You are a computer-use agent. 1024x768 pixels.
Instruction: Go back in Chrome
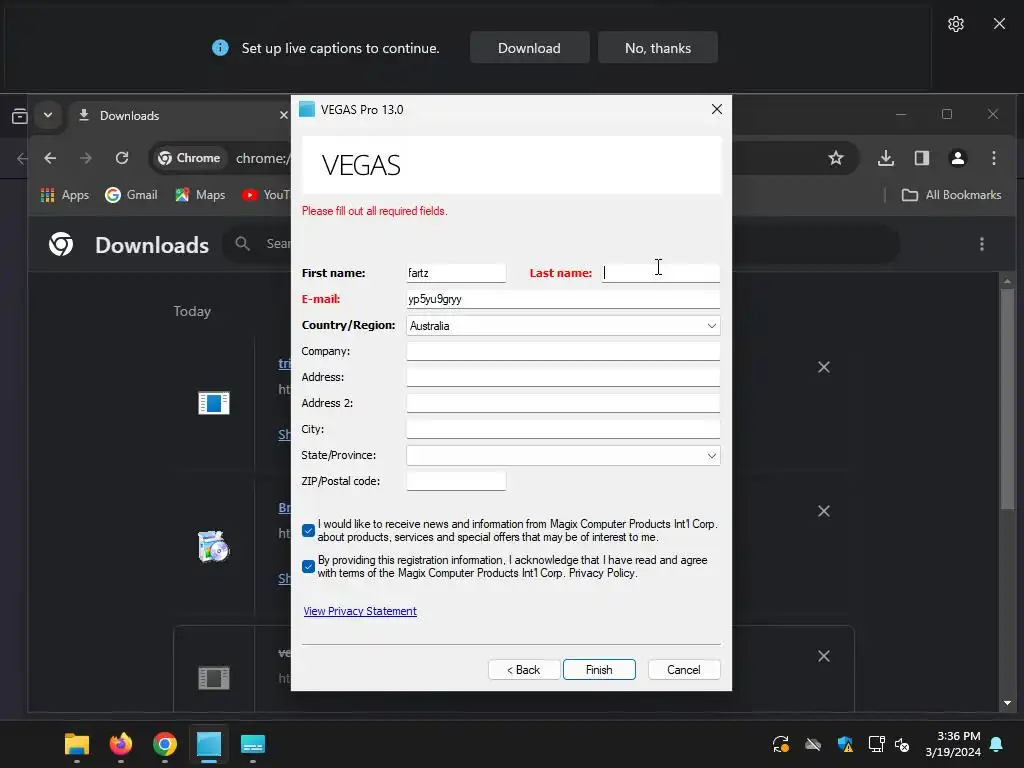pos(50,158)
